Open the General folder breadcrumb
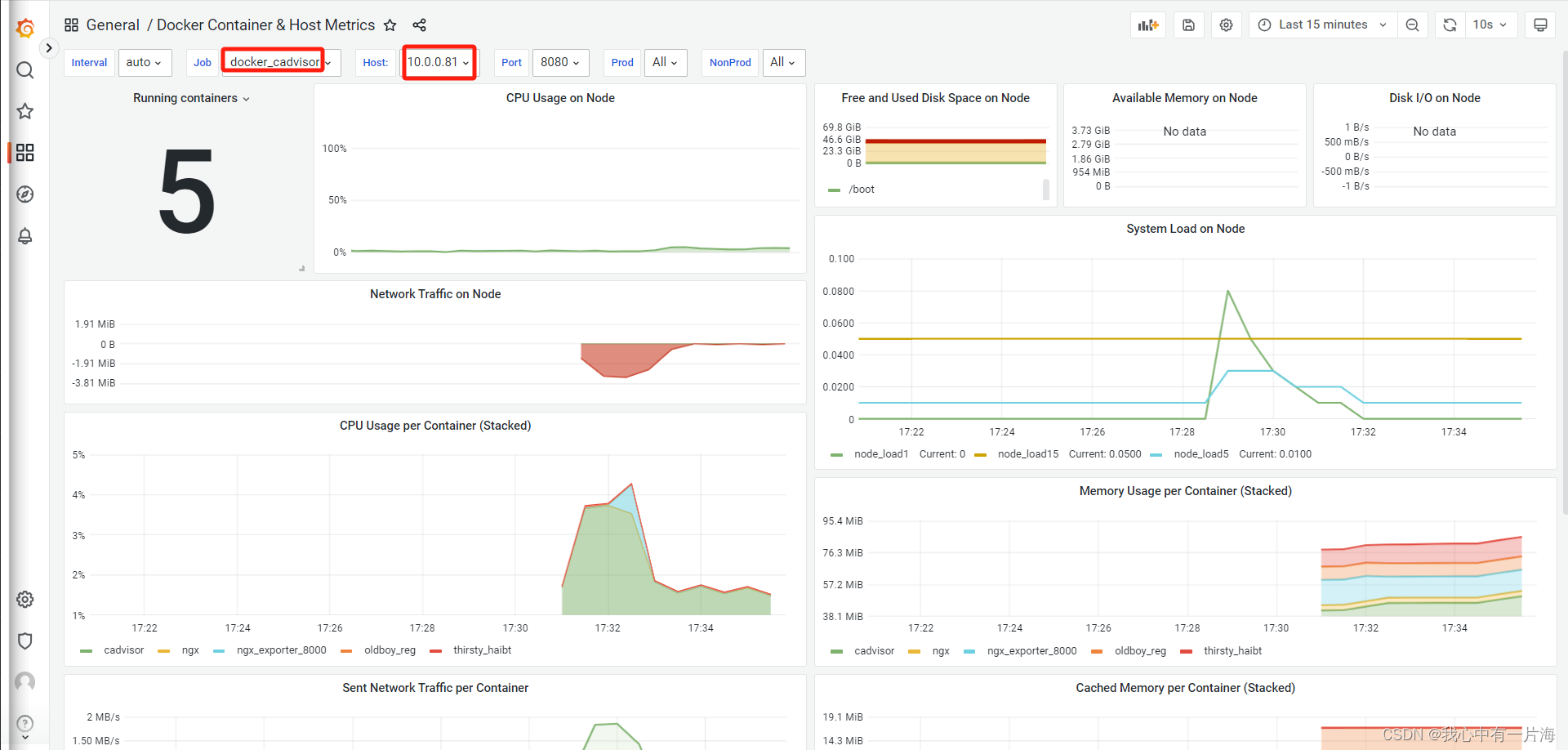 pyautogui.click(x=113, y=25)
